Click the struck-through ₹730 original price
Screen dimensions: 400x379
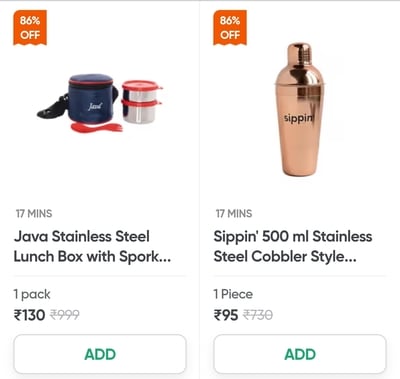click(258, 315)
